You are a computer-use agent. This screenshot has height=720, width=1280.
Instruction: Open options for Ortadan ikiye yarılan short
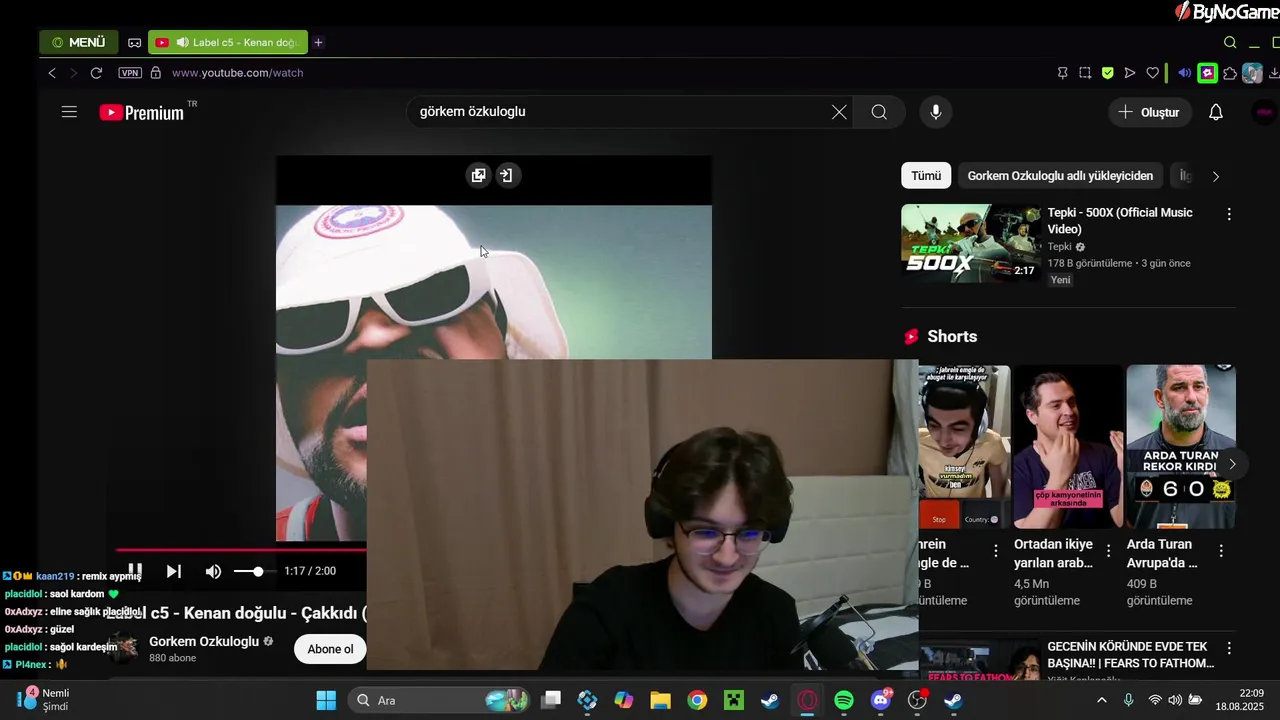tap(1108, 551)
